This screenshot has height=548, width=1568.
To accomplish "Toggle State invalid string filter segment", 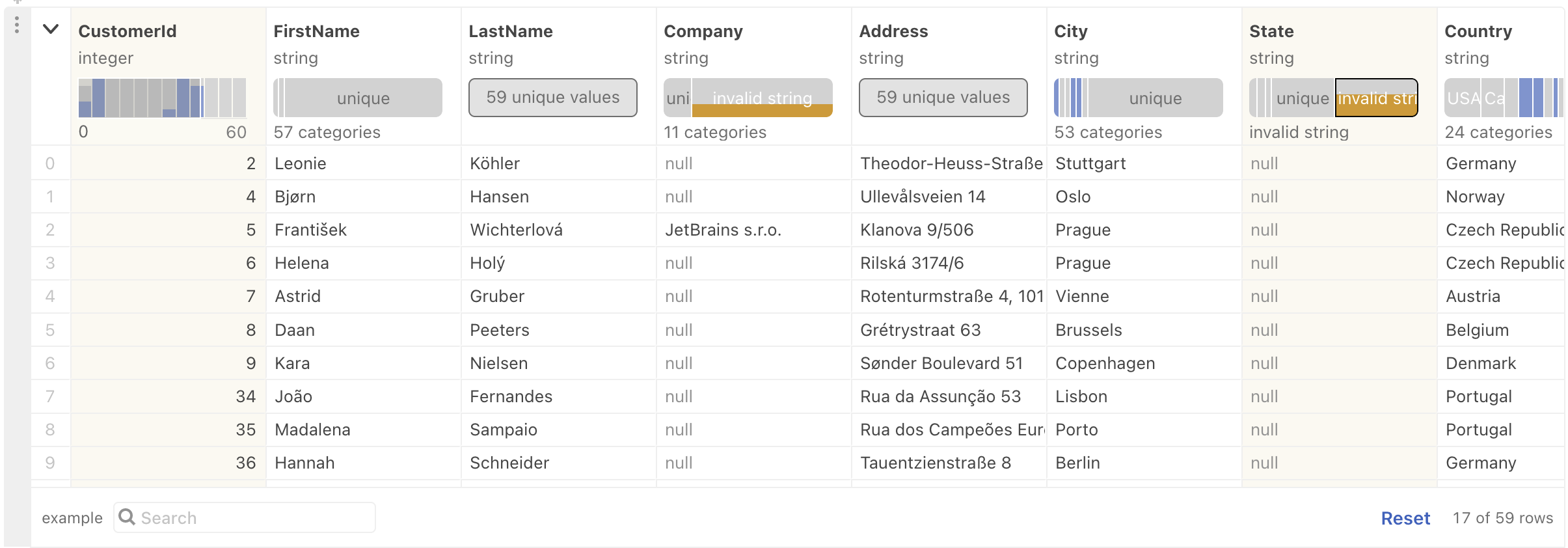I will pyautogui.click(x=1376, y=98).
